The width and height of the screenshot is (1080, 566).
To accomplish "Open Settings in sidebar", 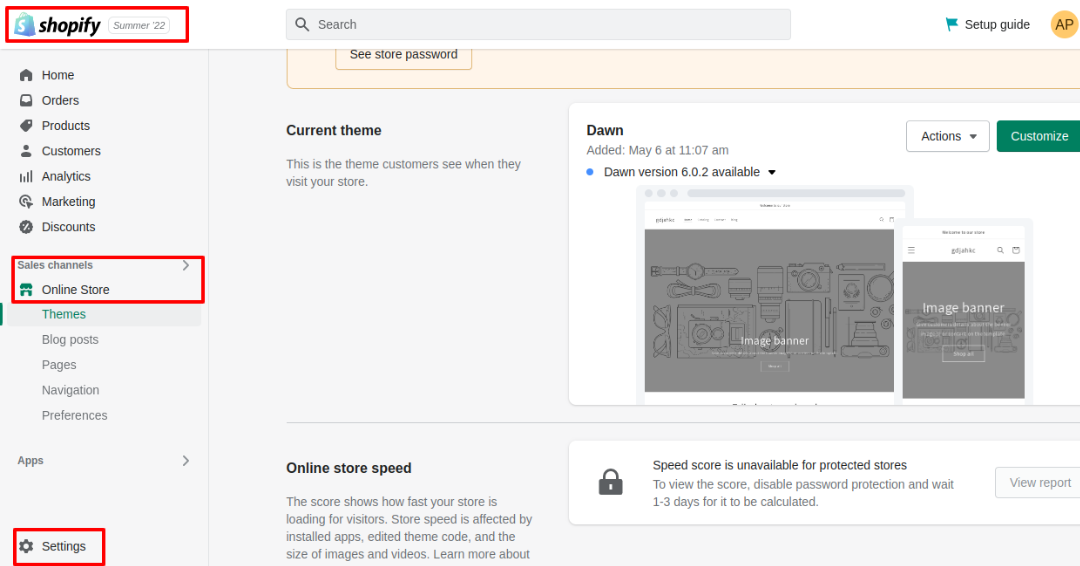I will point(63,546).
